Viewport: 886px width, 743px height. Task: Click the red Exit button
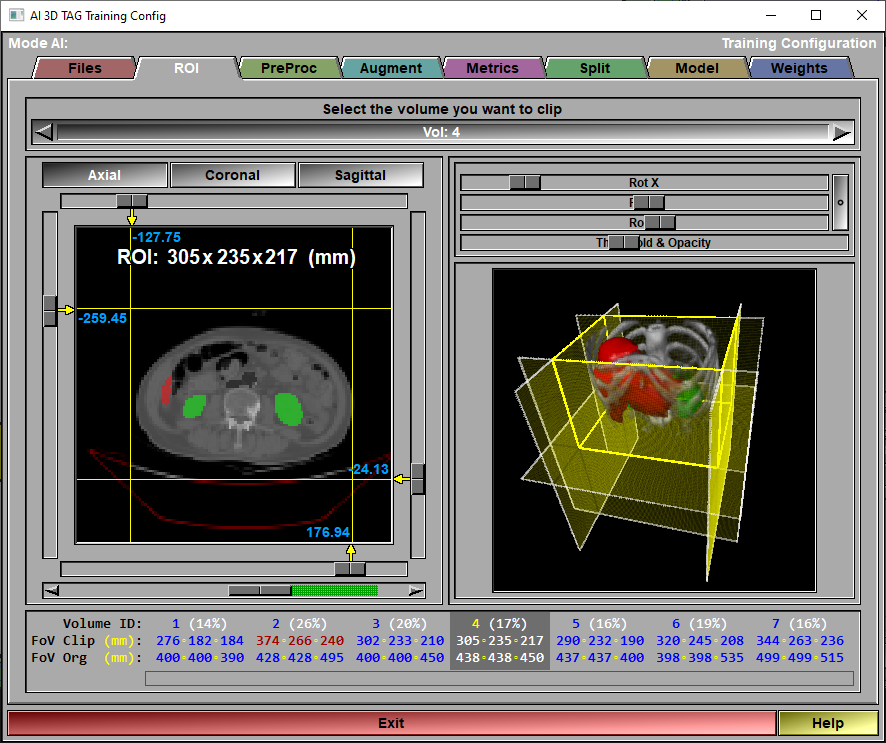(x=392, y=723)
